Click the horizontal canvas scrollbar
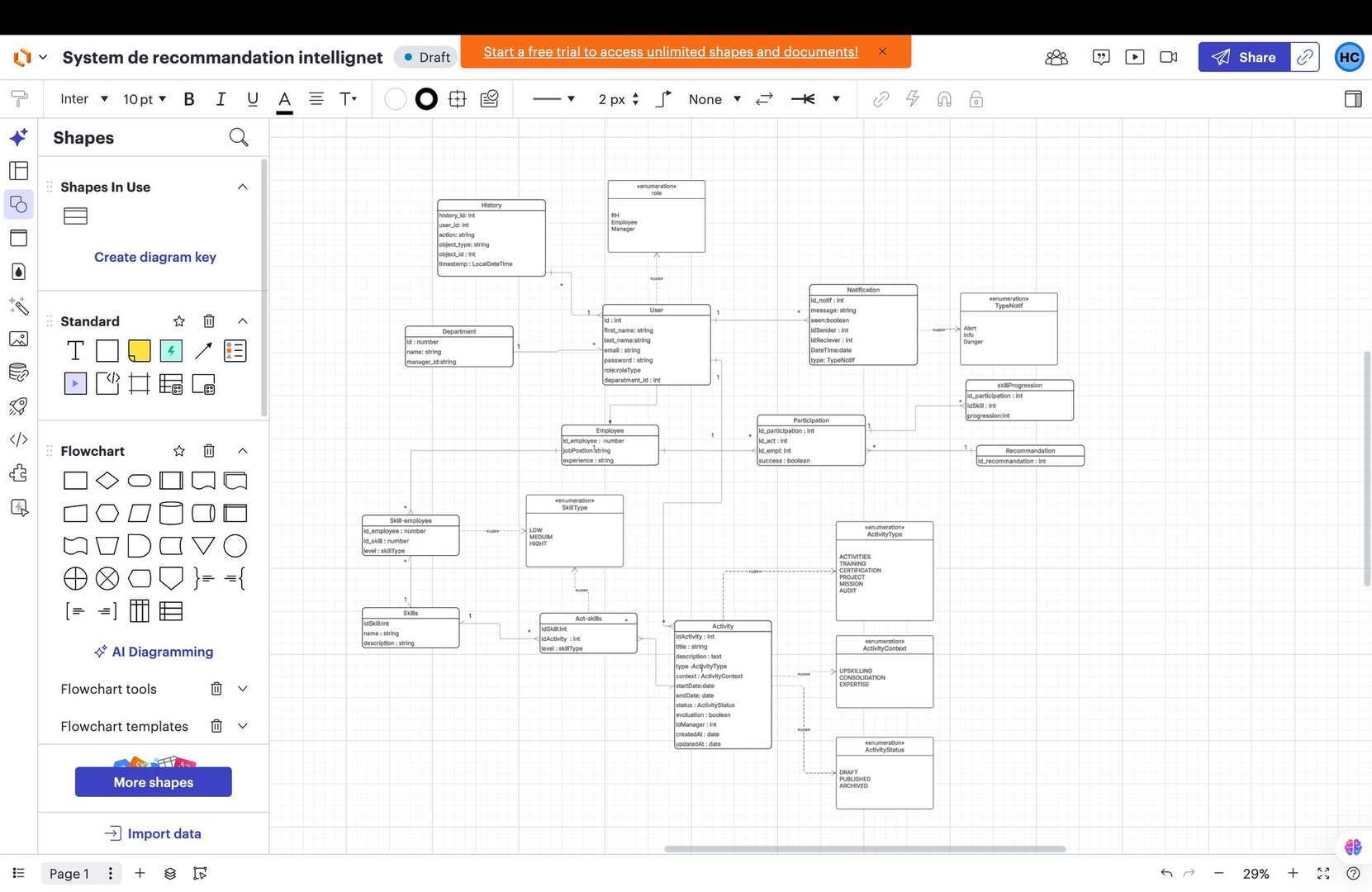Image resolution: width=1372 pixels, height=892 pixels. (x=864, y=848)
